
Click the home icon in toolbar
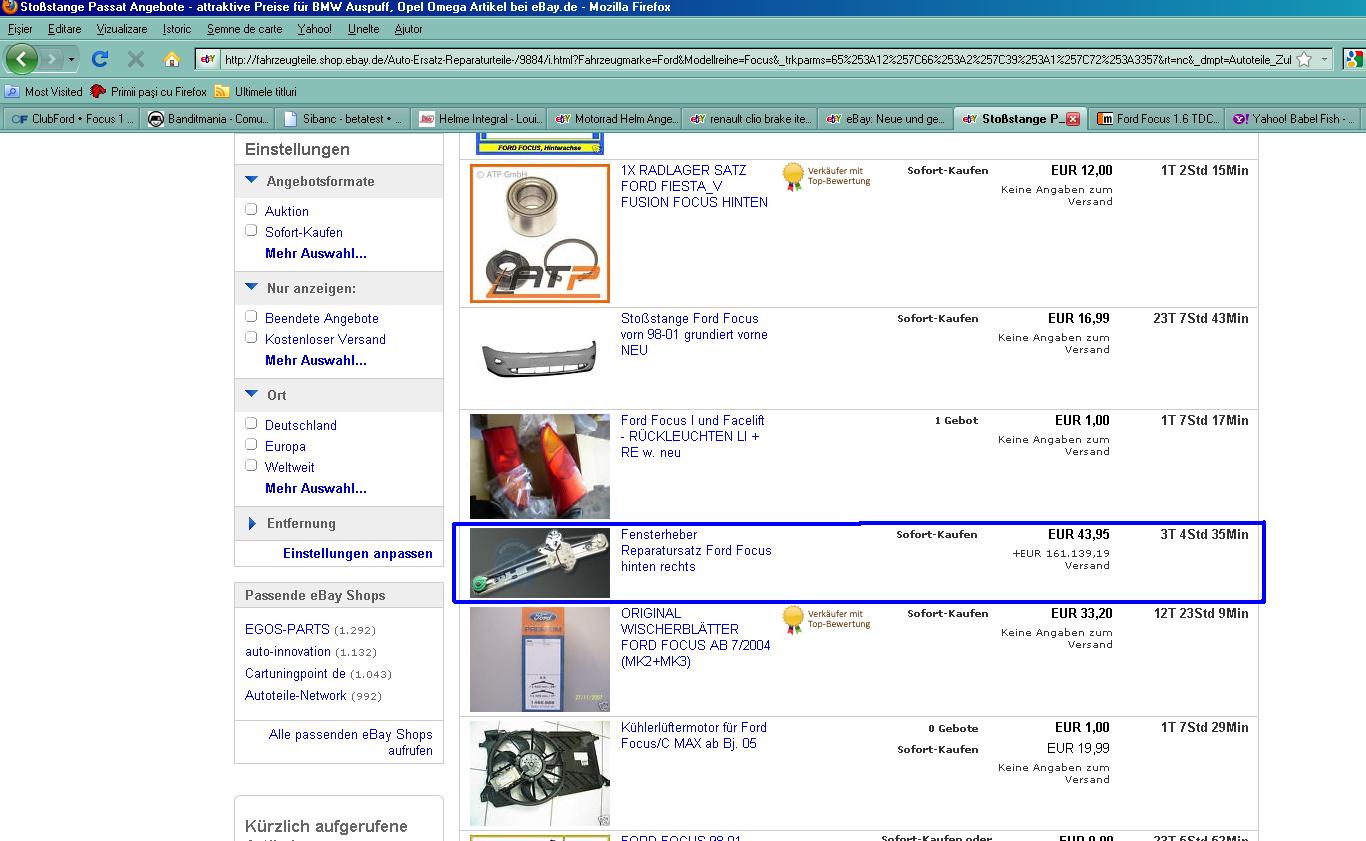[x=172, y=59]
